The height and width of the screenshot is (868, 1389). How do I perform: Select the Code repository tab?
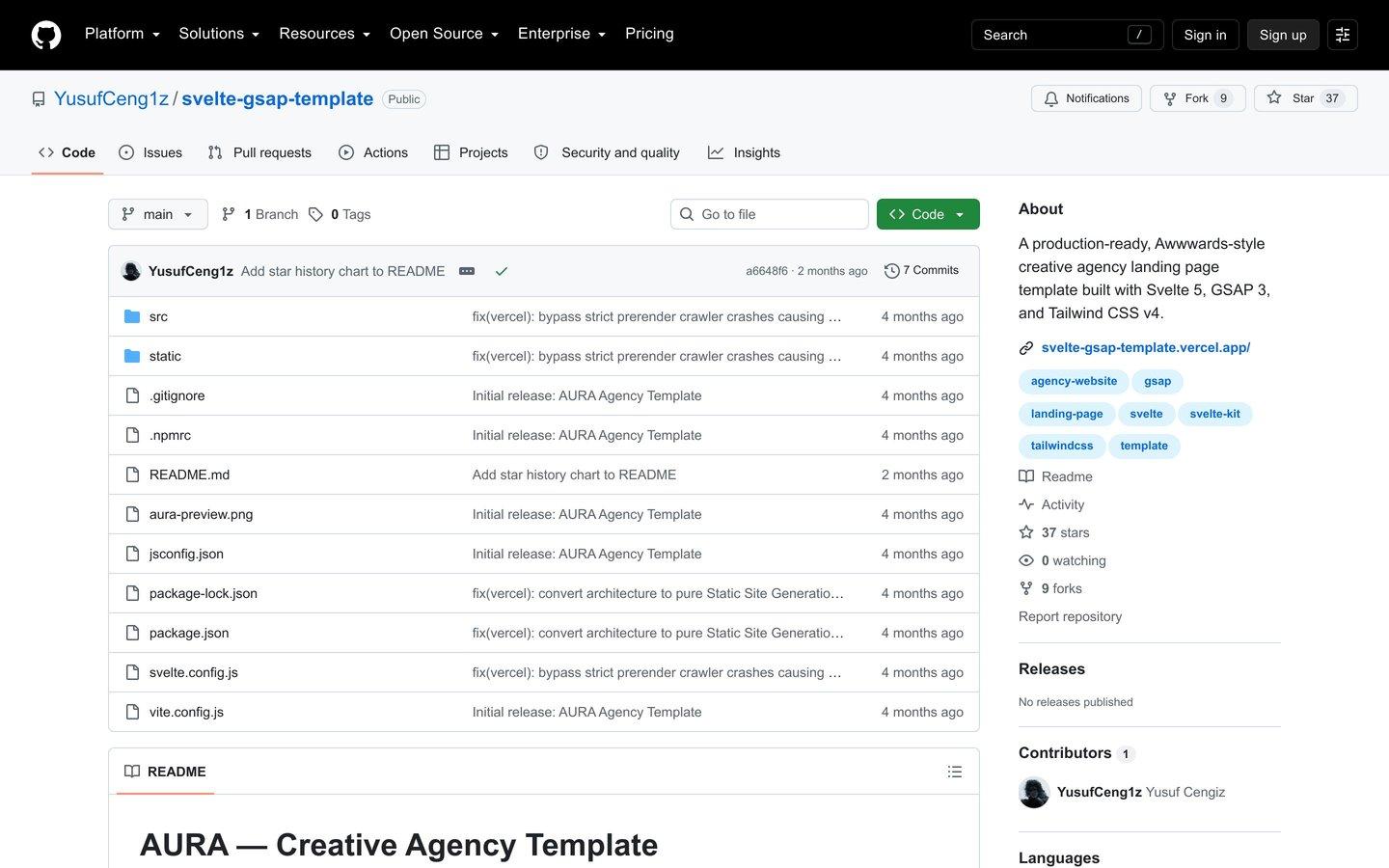[67, 152]
